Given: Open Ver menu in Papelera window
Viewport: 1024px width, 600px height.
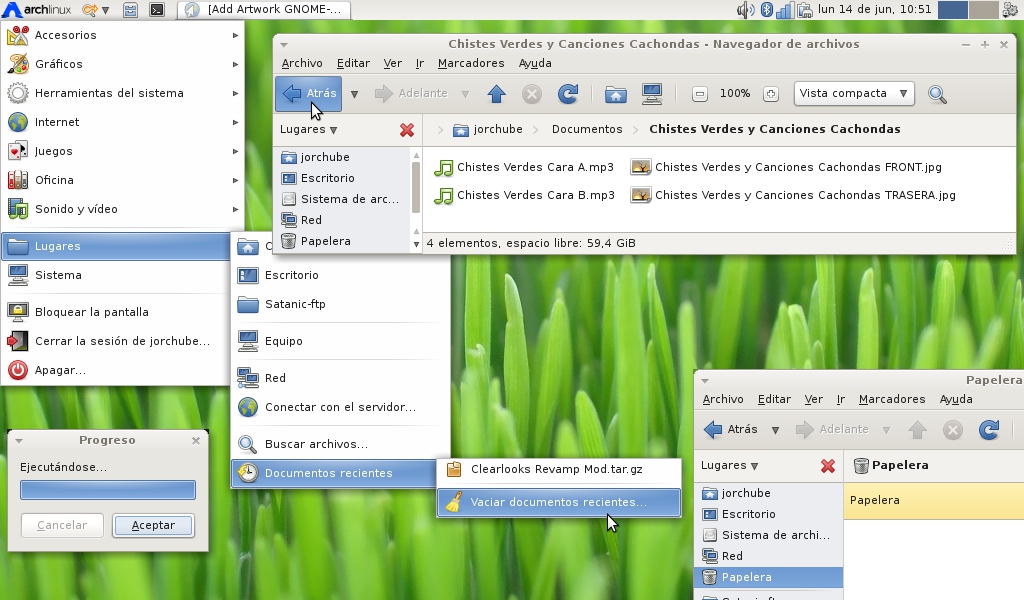Looking at the screenshot, I should point(813,400).
